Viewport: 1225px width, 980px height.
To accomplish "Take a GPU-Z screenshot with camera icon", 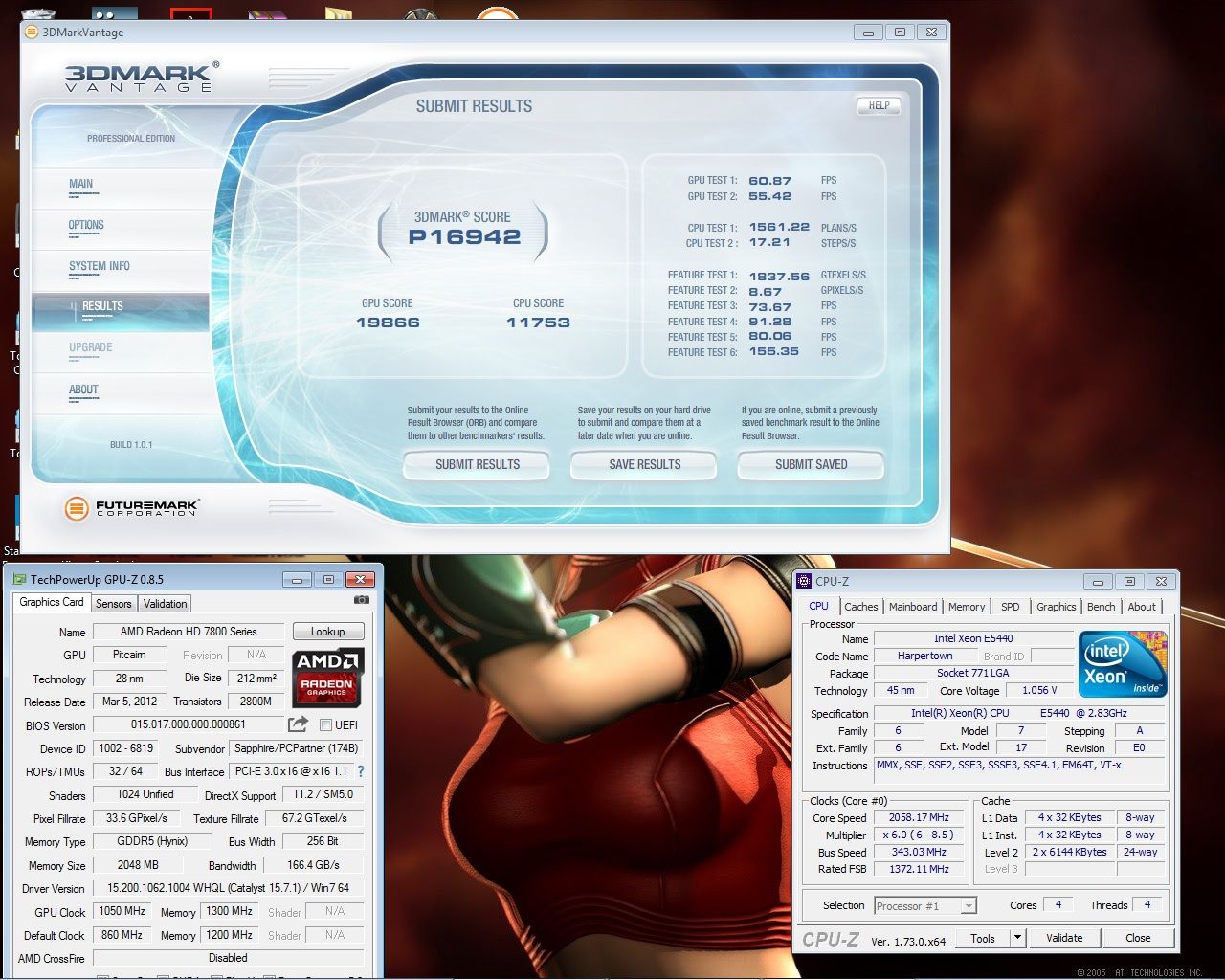I will coord(361,600).
